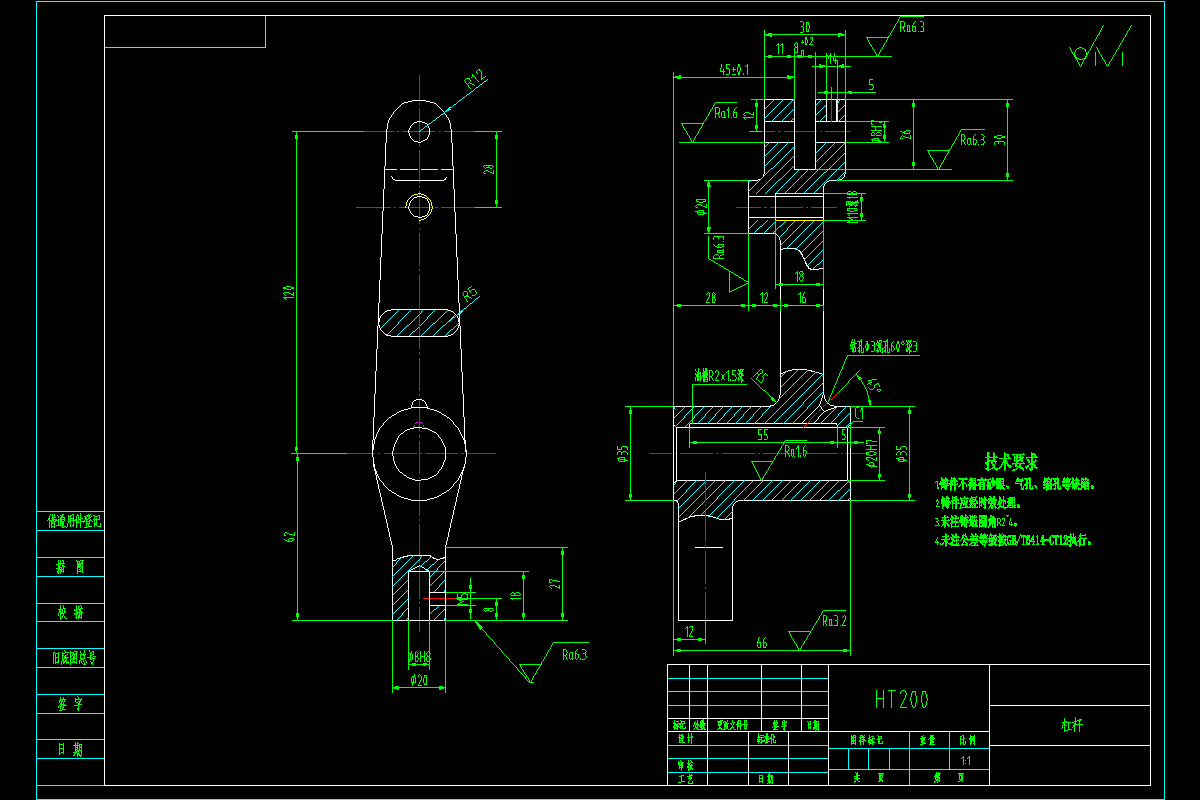The image size is (1200, 800).
Task: Click the '日 期' cell in left sidebar
Action: click(70, 750)
